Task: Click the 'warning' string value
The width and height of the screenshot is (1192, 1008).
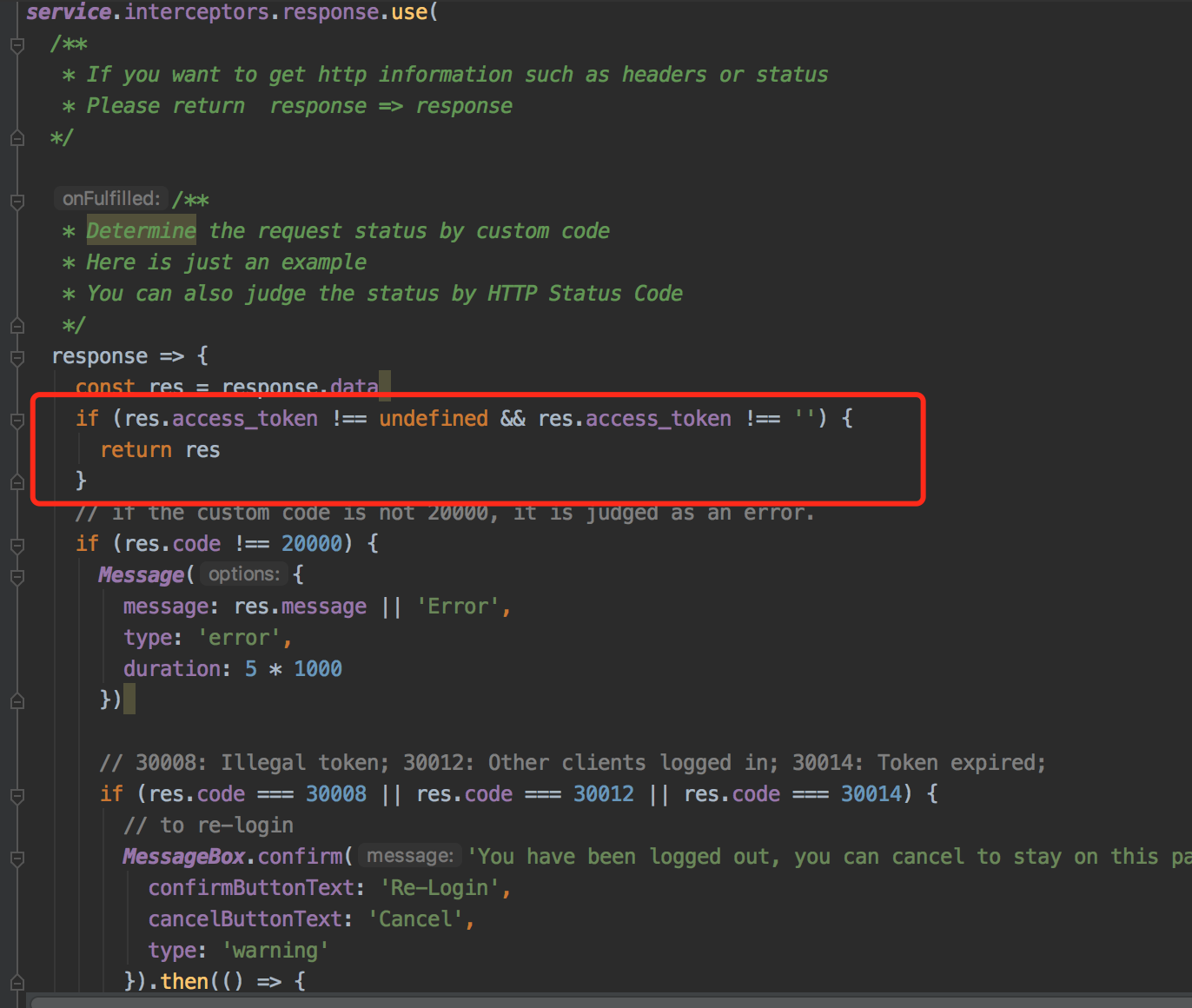Action: tap(275, 951)
